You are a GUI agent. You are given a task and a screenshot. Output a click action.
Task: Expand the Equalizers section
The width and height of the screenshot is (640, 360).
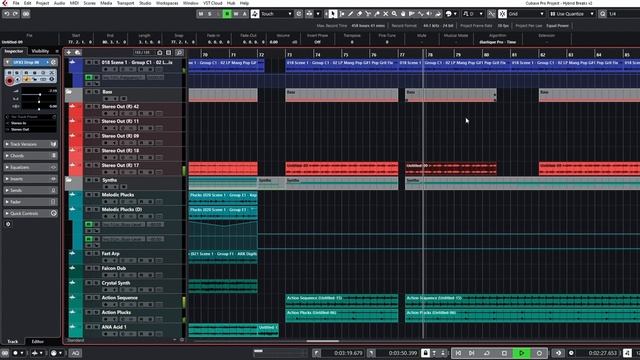pos(31,167)
